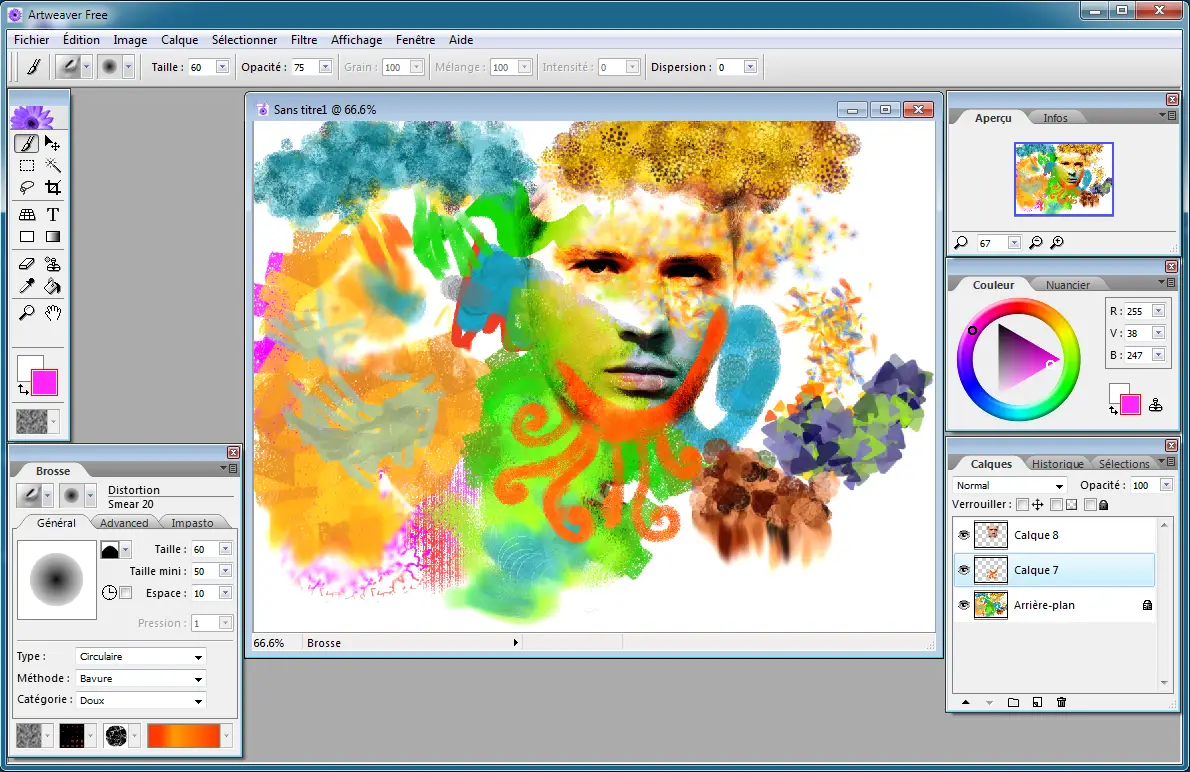Open the brush category picker in options bar
Screen dimensions: 1190x772
(x=73, y=67)
